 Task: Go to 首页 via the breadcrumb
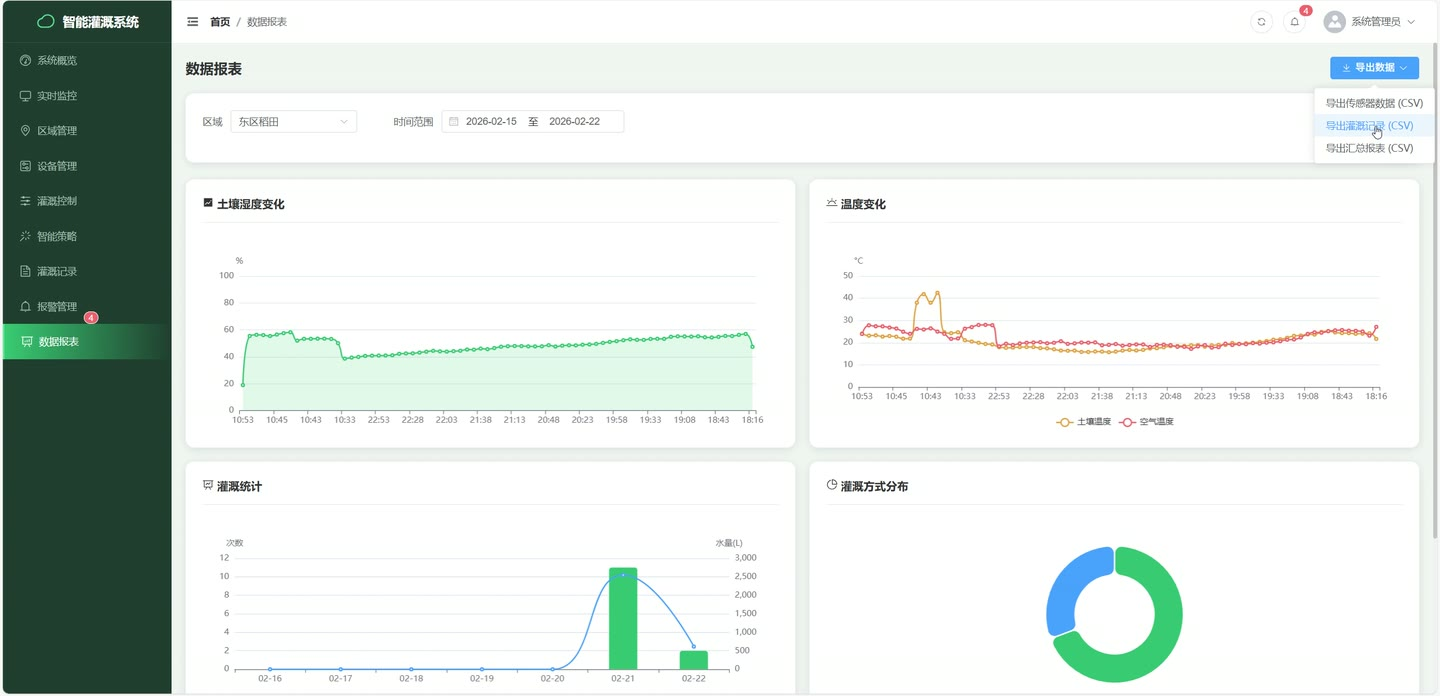pos(220,22)
